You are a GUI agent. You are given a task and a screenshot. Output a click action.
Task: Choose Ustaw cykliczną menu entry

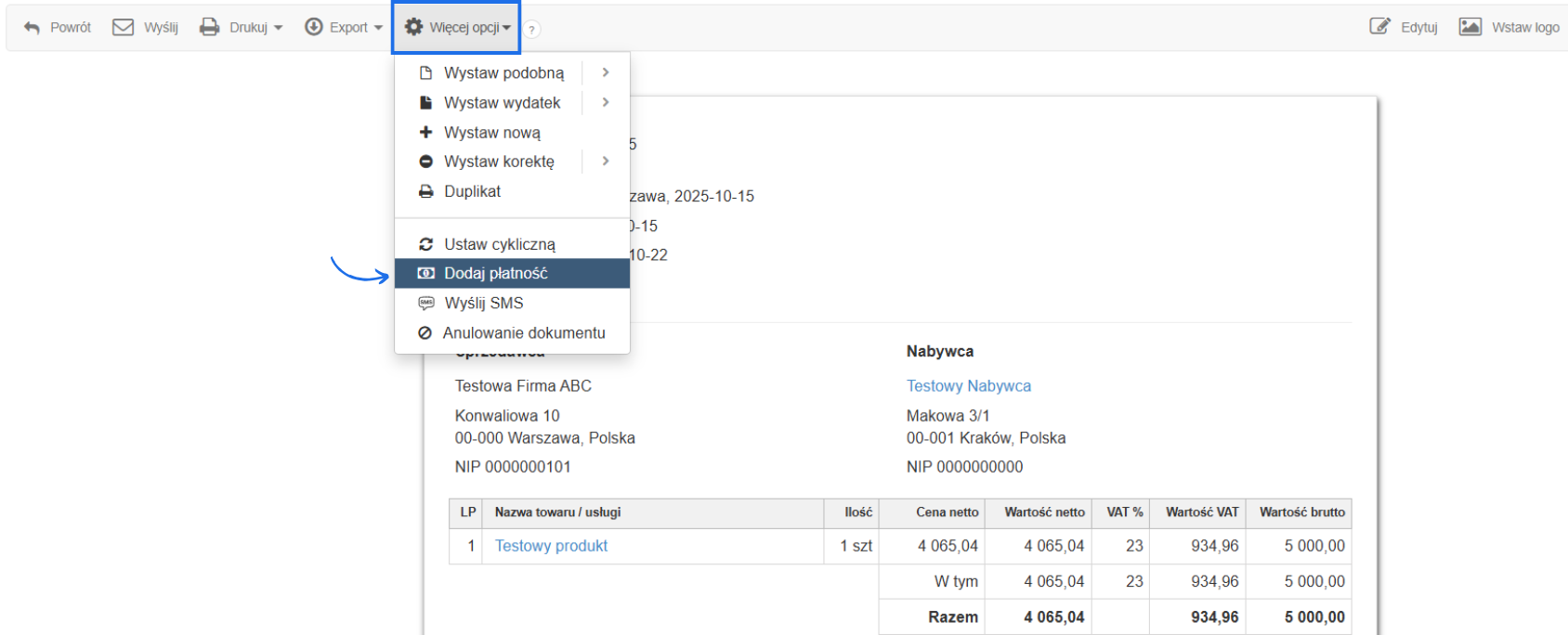[x=499, y=244]
